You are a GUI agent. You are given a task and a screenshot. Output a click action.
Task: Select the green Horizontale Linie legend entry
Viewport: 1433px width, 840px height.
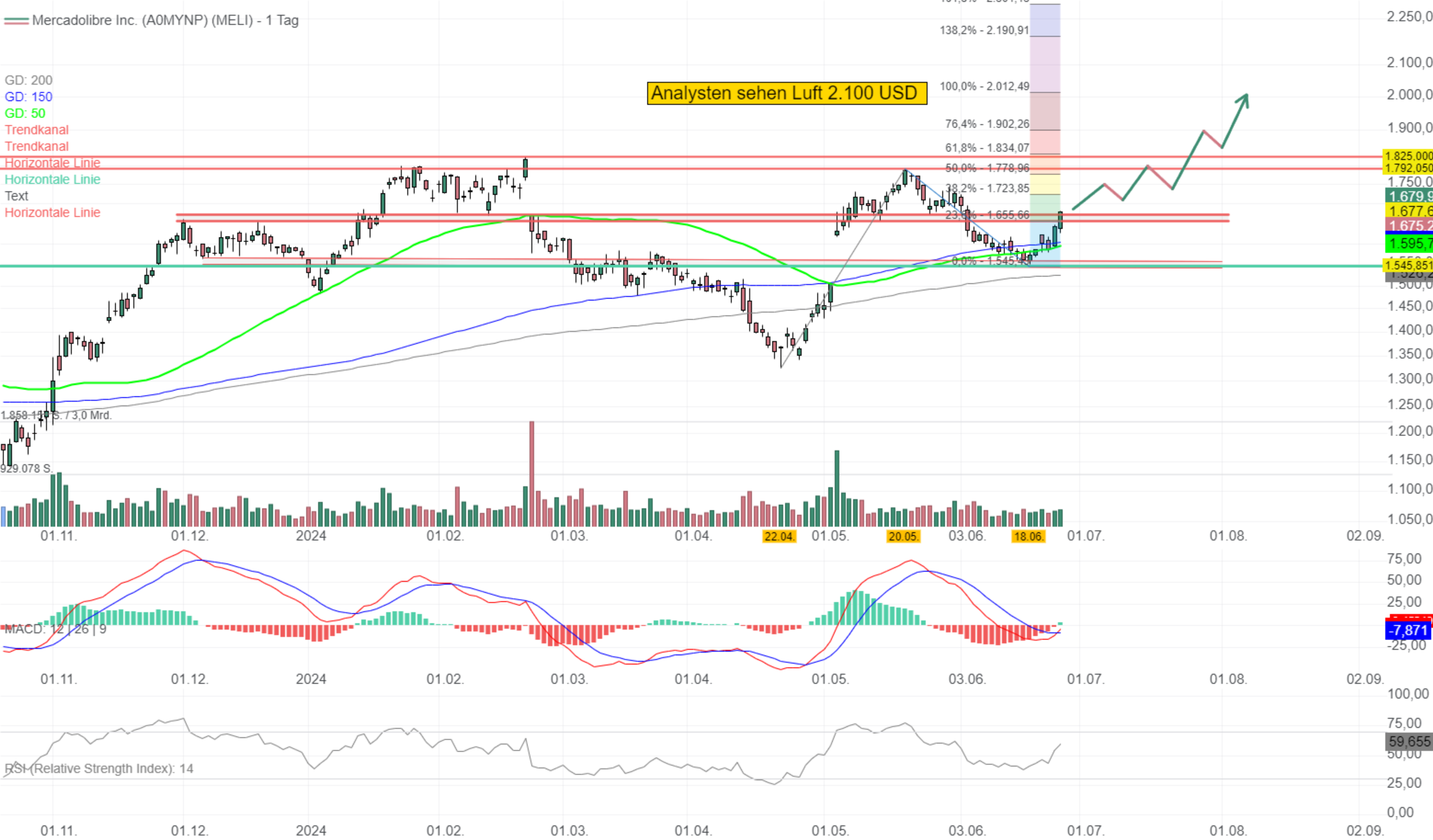tap(52, 179)
